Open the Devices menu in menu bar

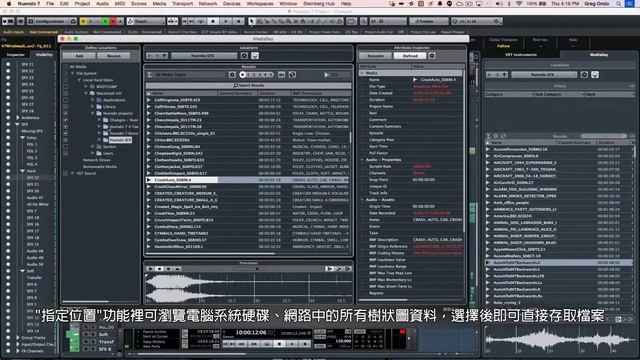tap(231, 4)
